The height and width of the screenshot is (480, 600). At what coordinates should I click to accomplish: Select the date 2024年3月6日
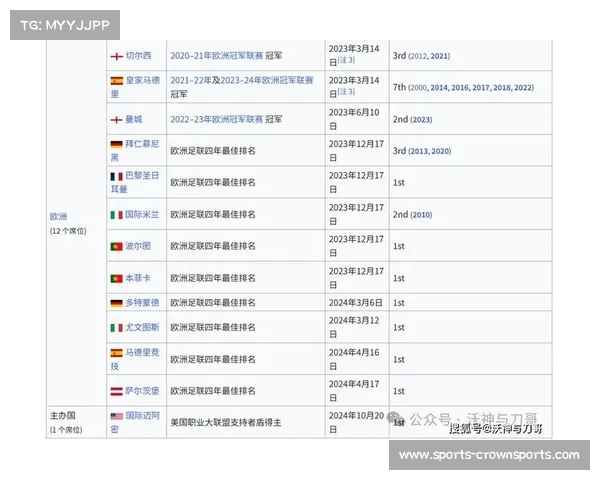point(355,303)
